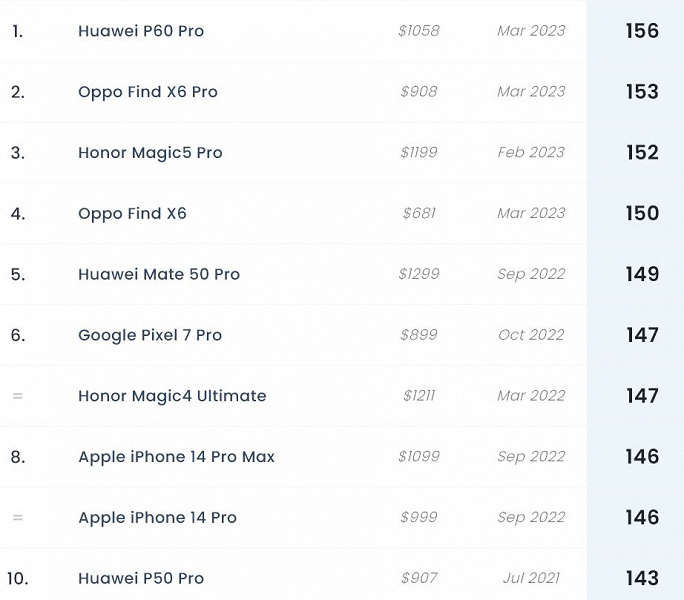
Task: Open the Huawei P60 Pro entry
Action: coord(141,31)
